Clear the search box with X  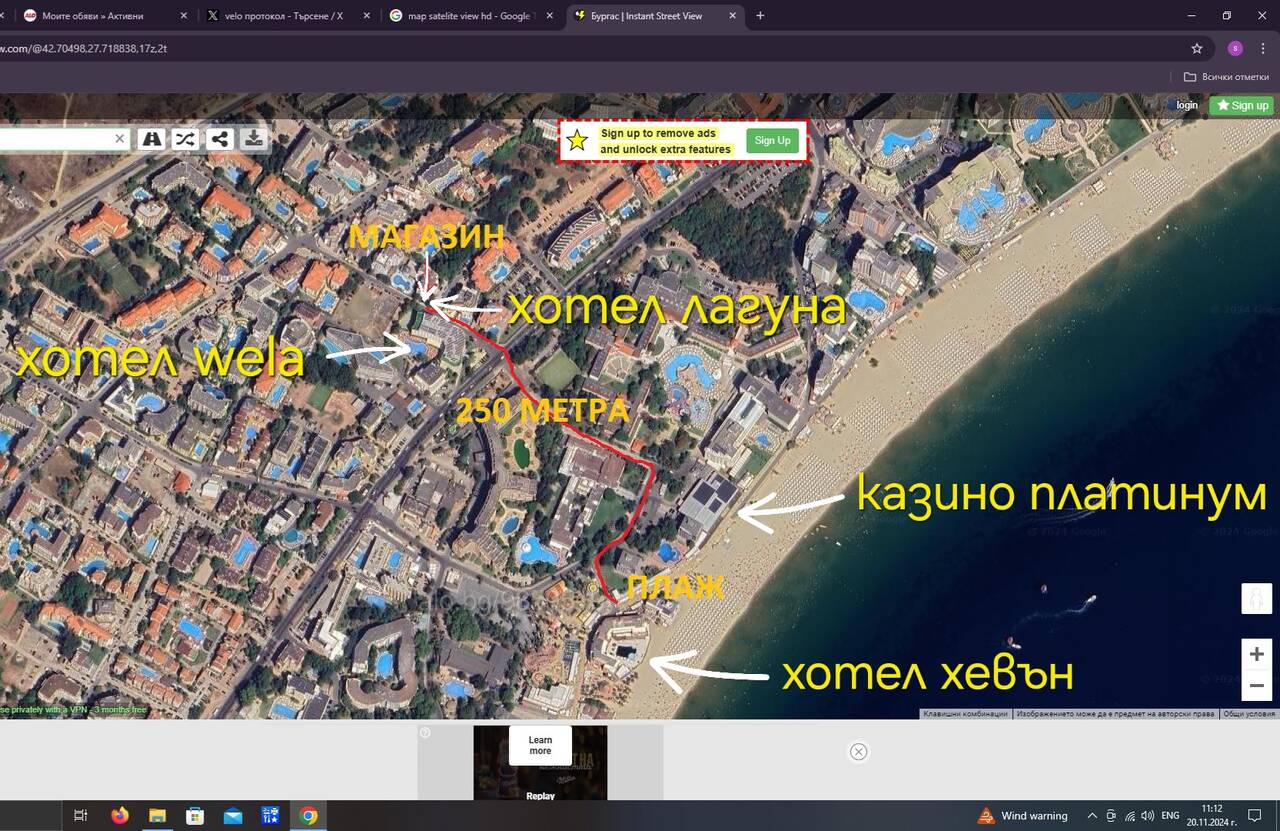(119, 139)
